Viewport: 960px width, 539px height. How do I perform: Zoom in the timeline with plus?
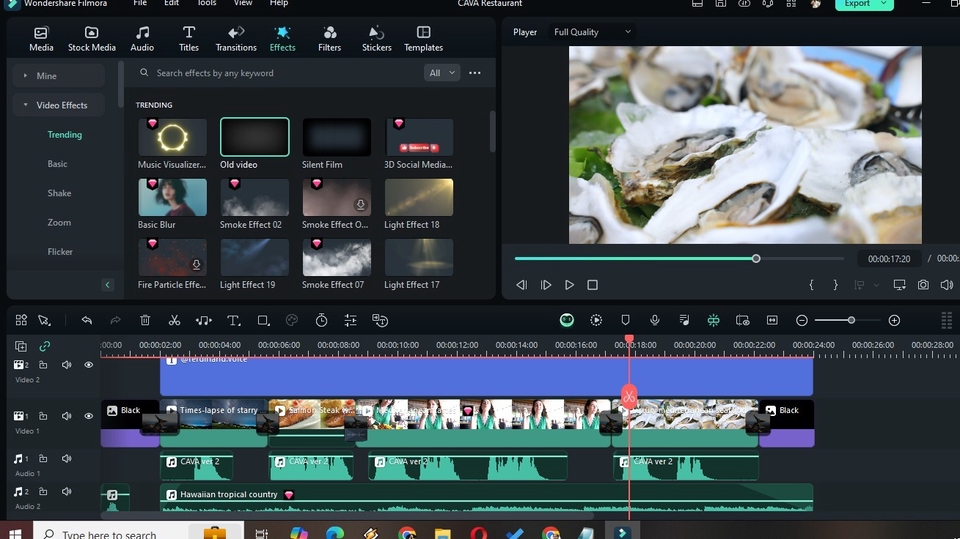[894, 320]
